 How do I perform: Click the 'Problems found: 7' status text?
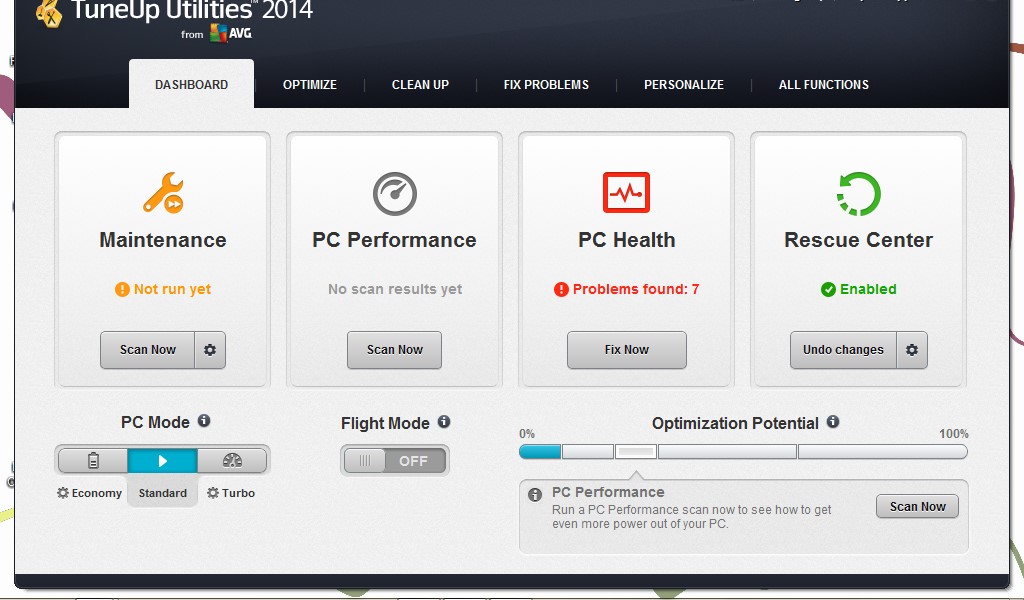(x=636, y=289)
